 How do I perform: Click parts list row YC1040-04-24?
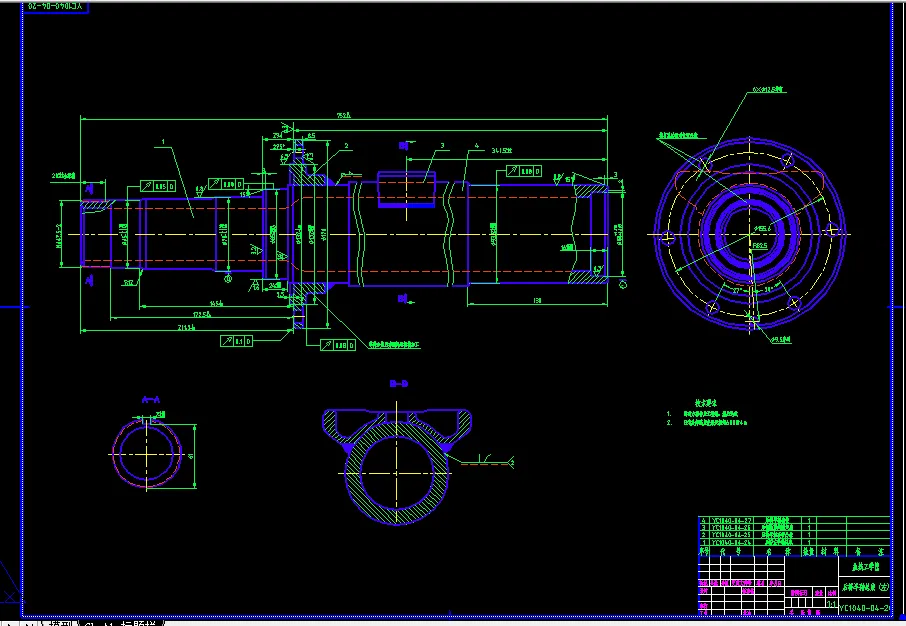pos(794,543)
